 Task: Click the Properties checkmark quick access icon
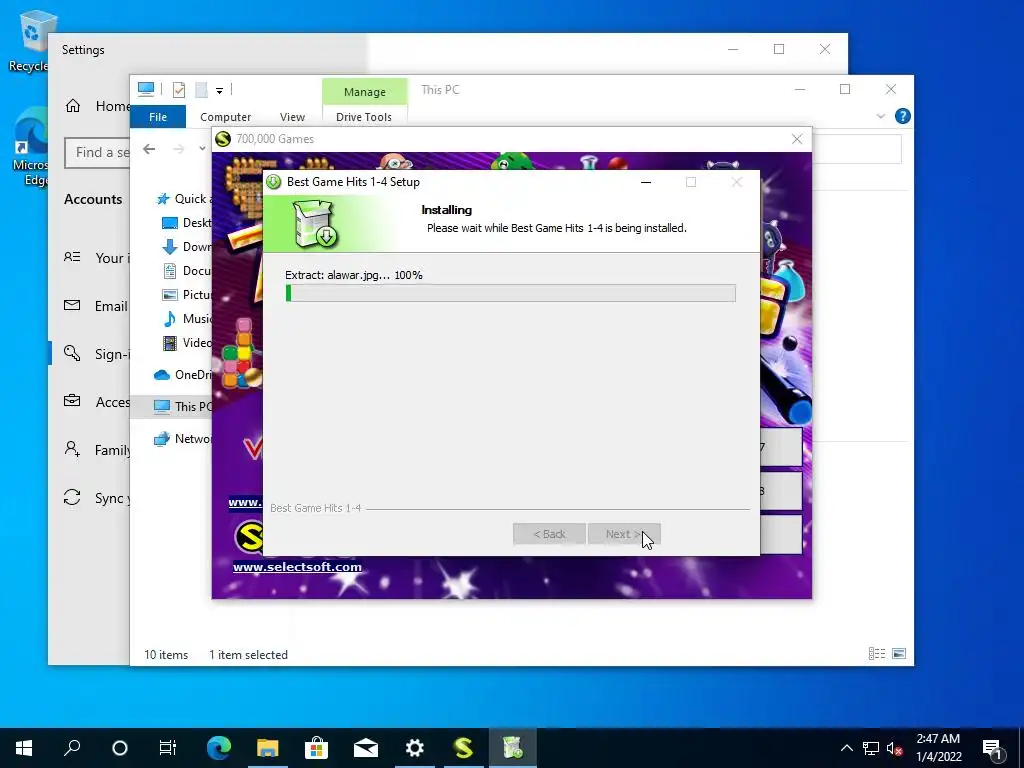179,89
